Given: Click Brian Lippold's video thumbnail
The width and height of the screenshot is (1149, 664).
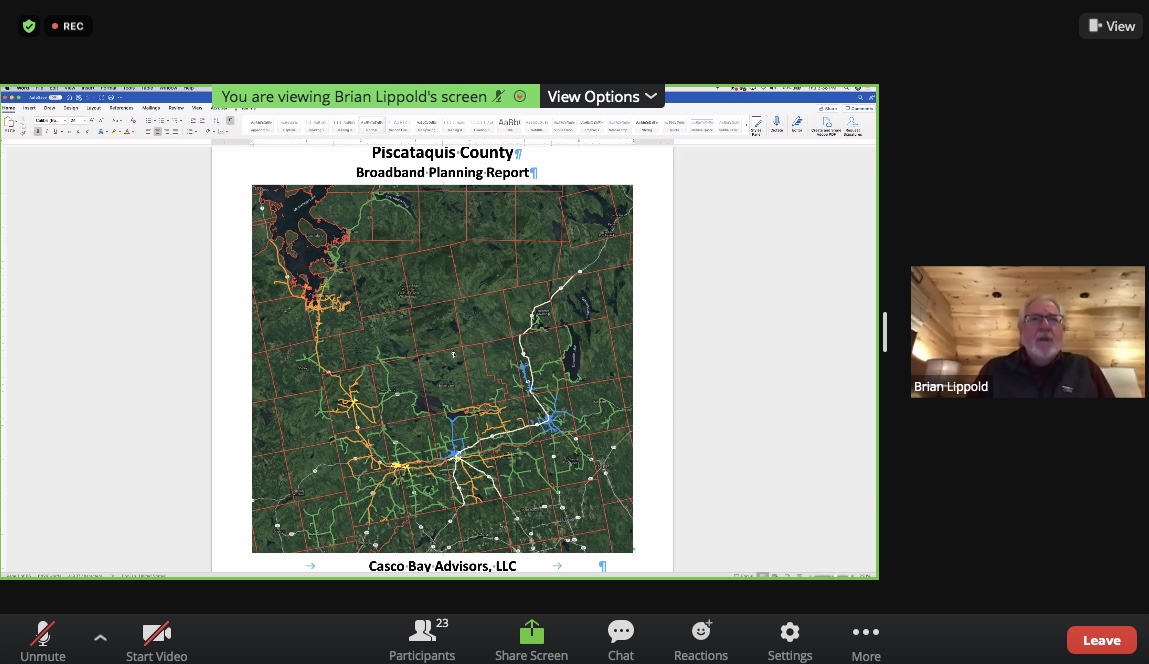Looking at the screenshot, I should click(x=1027, y=330).
